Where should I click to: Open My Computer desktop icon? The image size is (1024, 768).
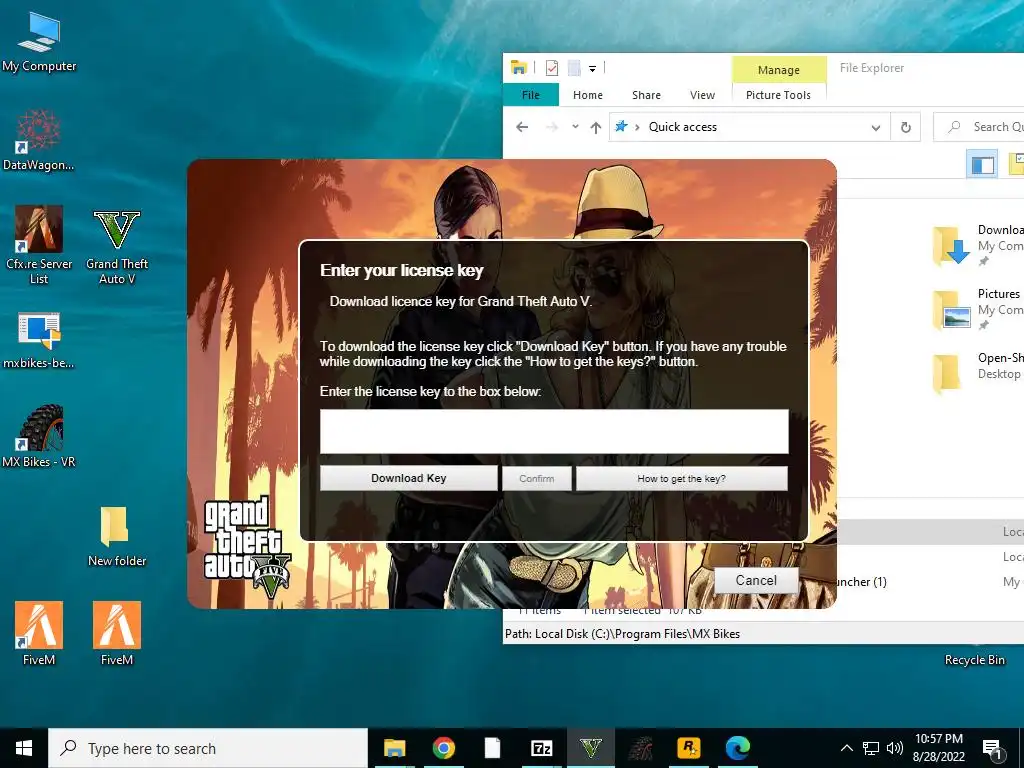[39, 41]
